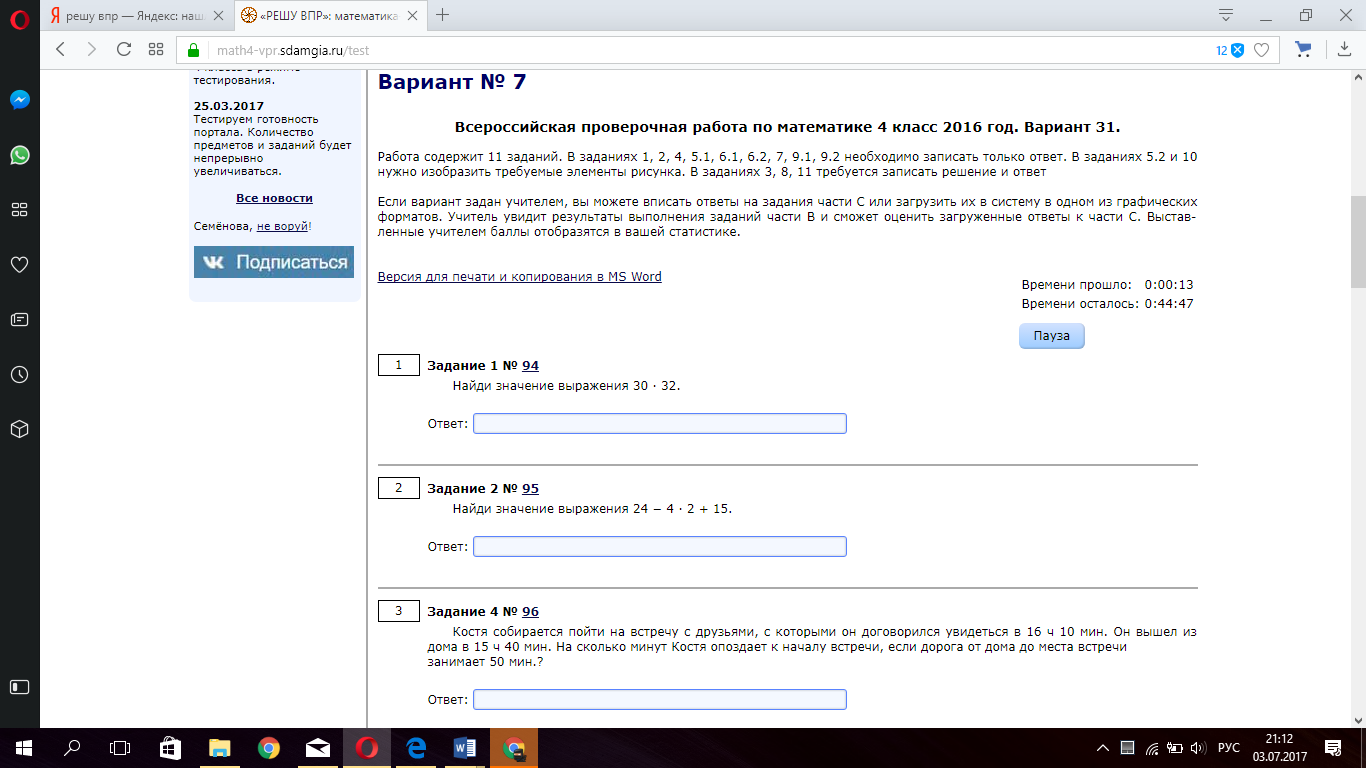The width and height of the screenshot is (1366, 768).
Task: Click the ad blocker shield badge
Action: tap(1230, 50)
